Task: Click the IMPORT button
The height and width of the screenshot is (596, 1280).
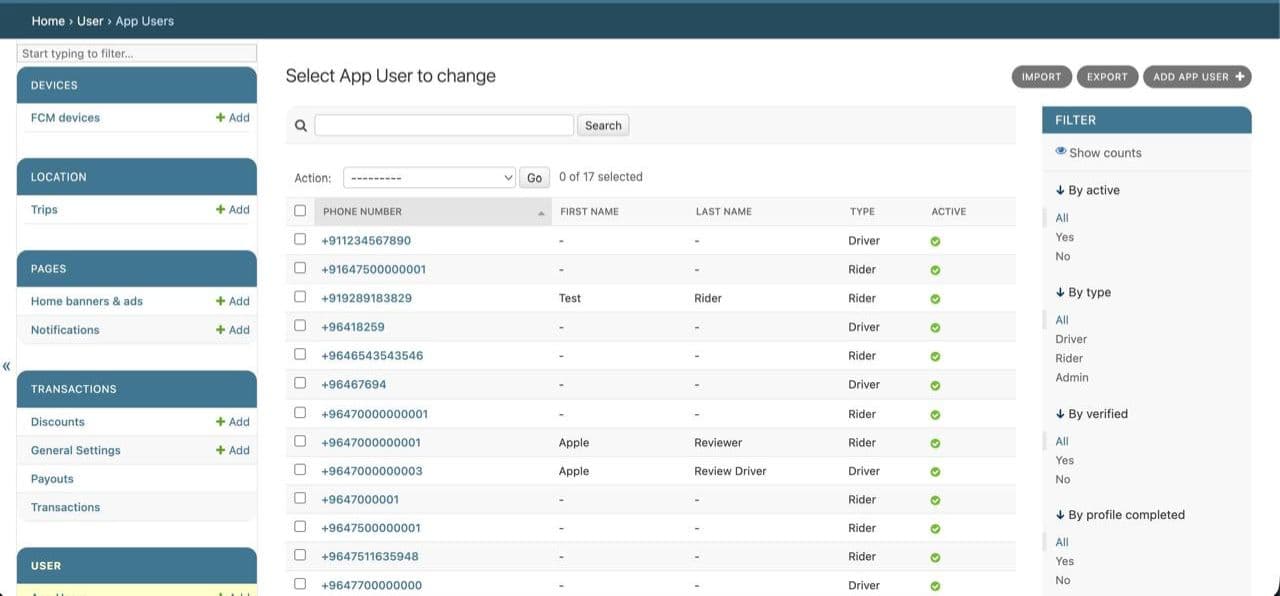Action: point(1041,77)
